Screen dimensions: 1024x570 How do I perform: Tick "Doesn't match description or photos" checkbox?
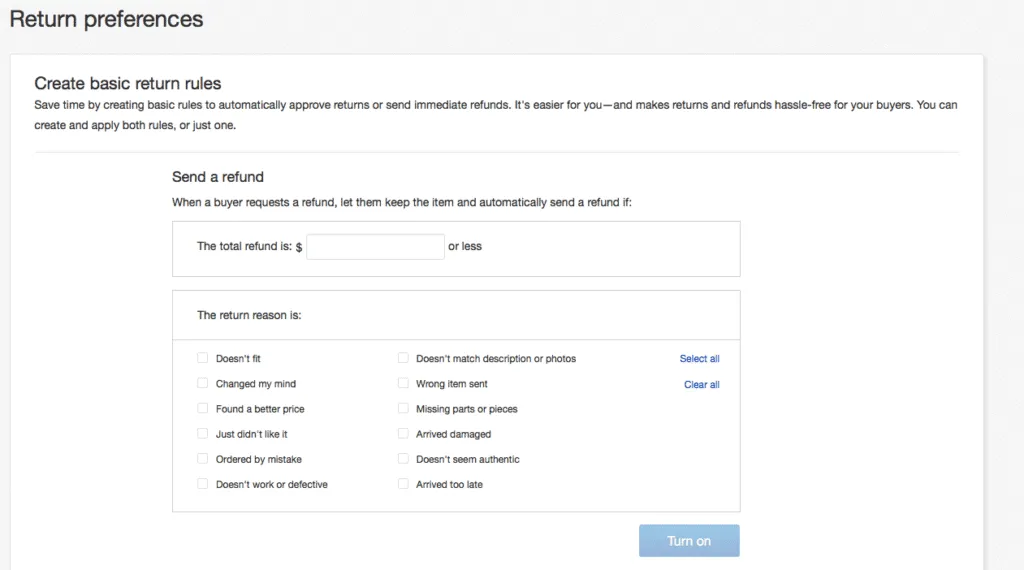point(404,358)
